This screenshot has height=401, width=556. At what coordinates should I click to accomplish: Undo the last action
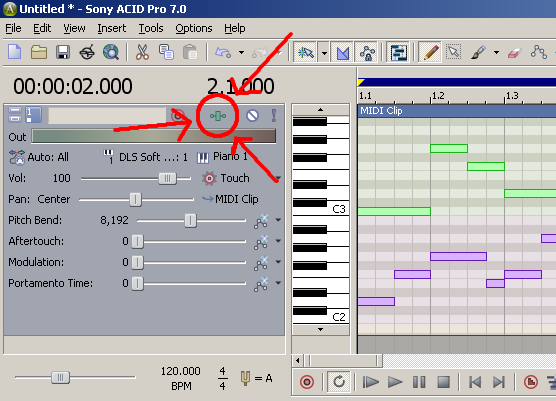click(223, 52)
